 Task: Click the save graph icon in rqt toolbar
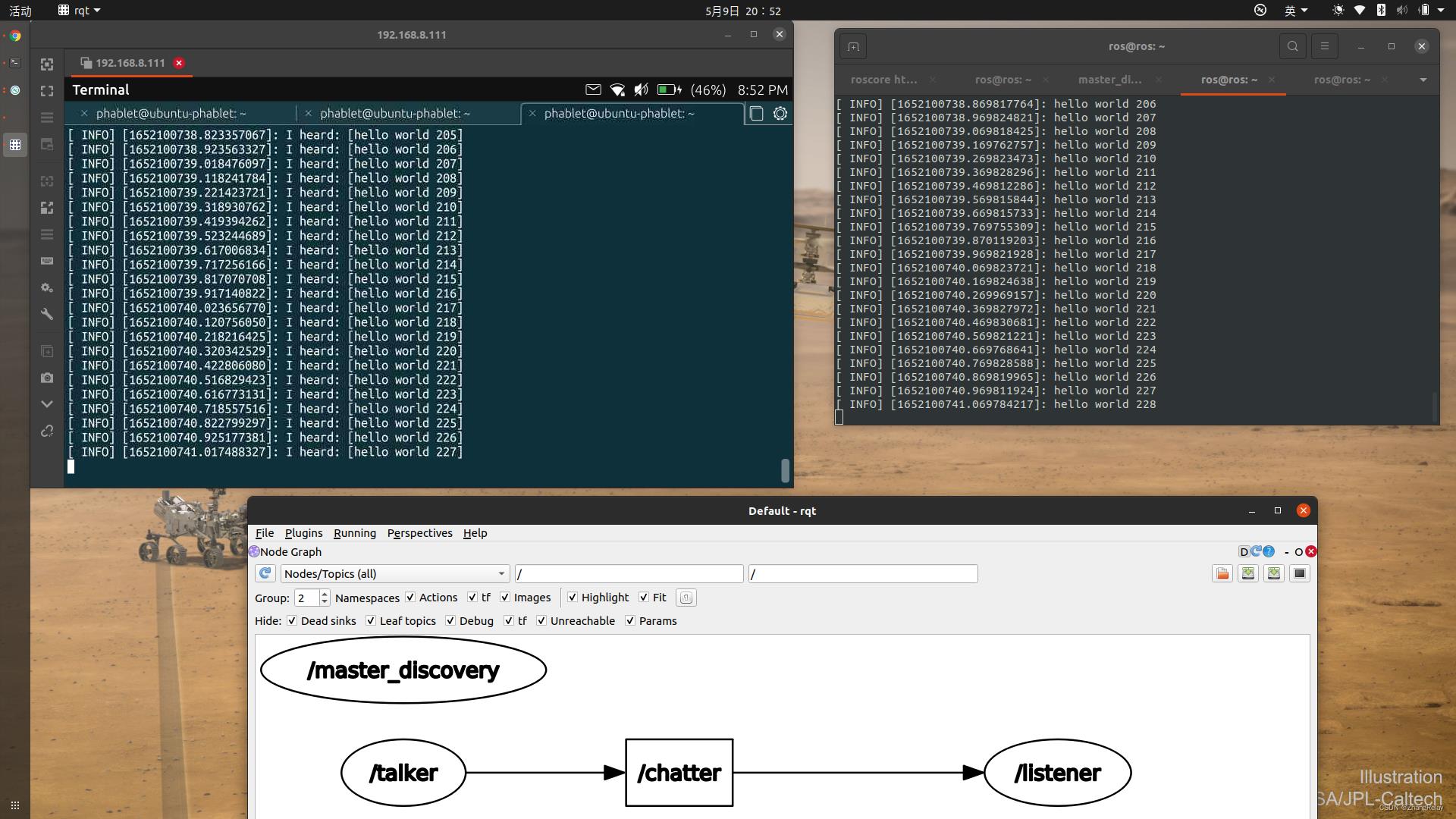click(x=1248, y=573)
